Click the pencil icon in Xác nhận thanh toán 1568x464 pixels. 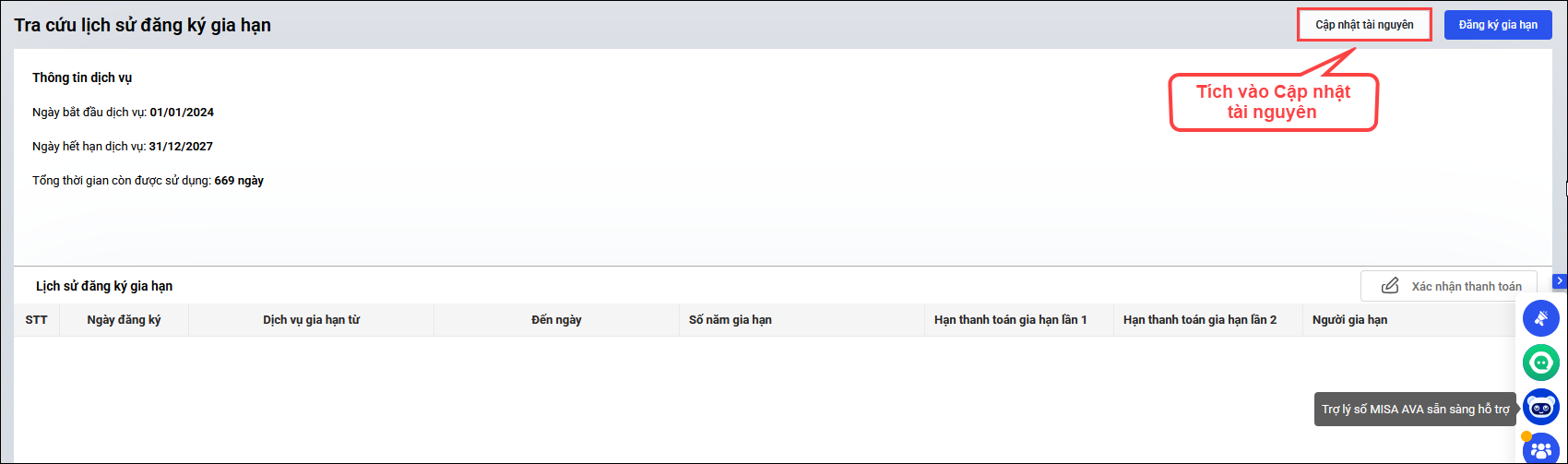point(1390,286)
